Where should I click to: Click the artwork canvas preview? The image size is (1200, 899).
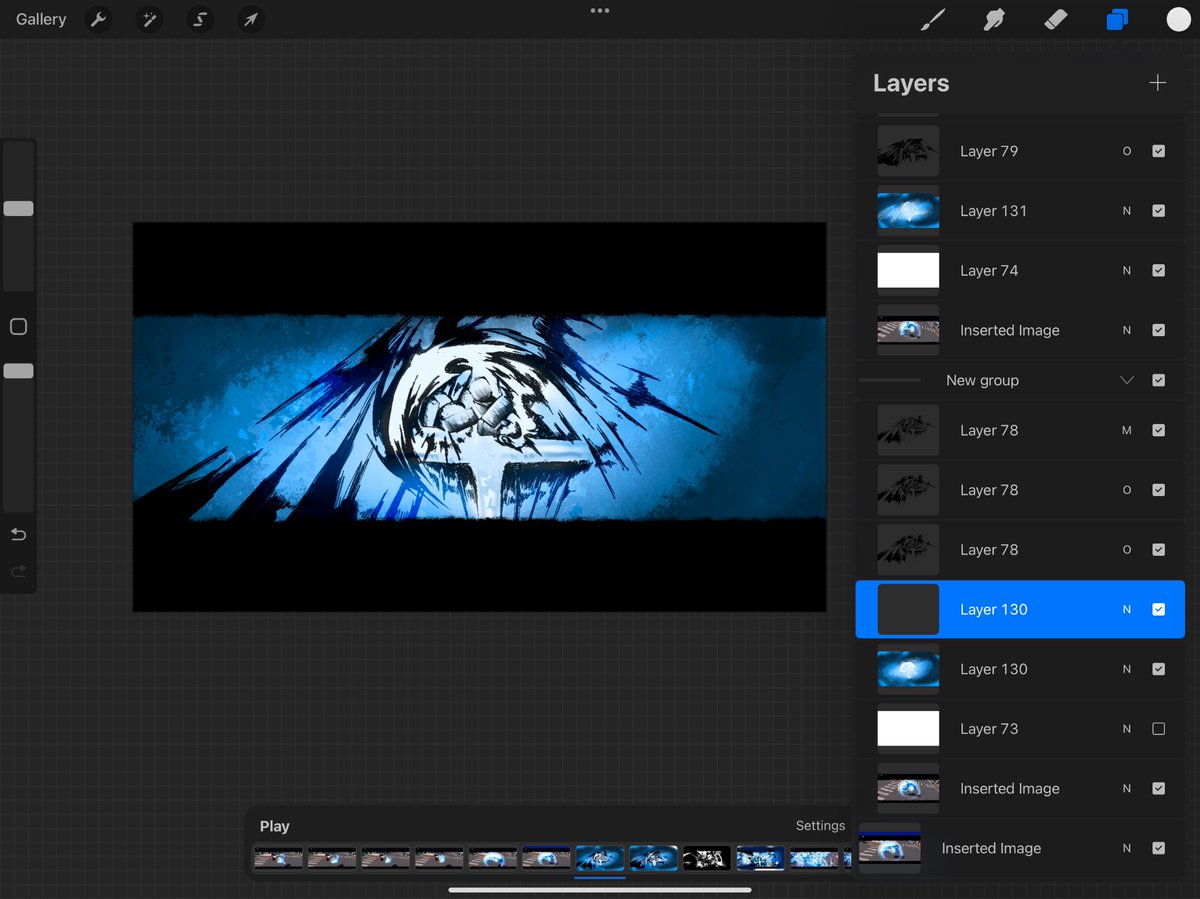479,417
